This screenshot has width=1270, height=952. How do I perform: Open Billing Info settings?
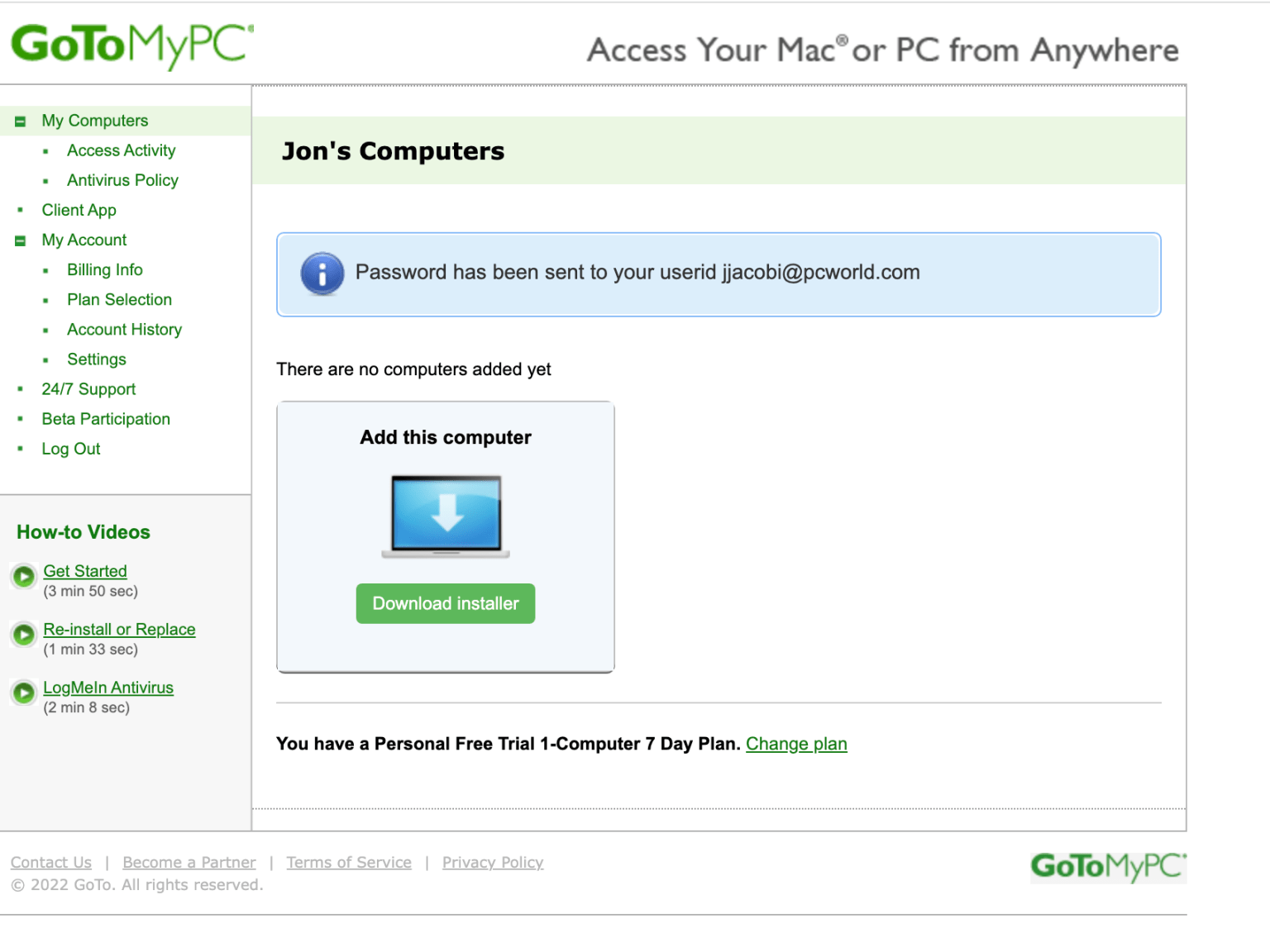click(104, 269)
